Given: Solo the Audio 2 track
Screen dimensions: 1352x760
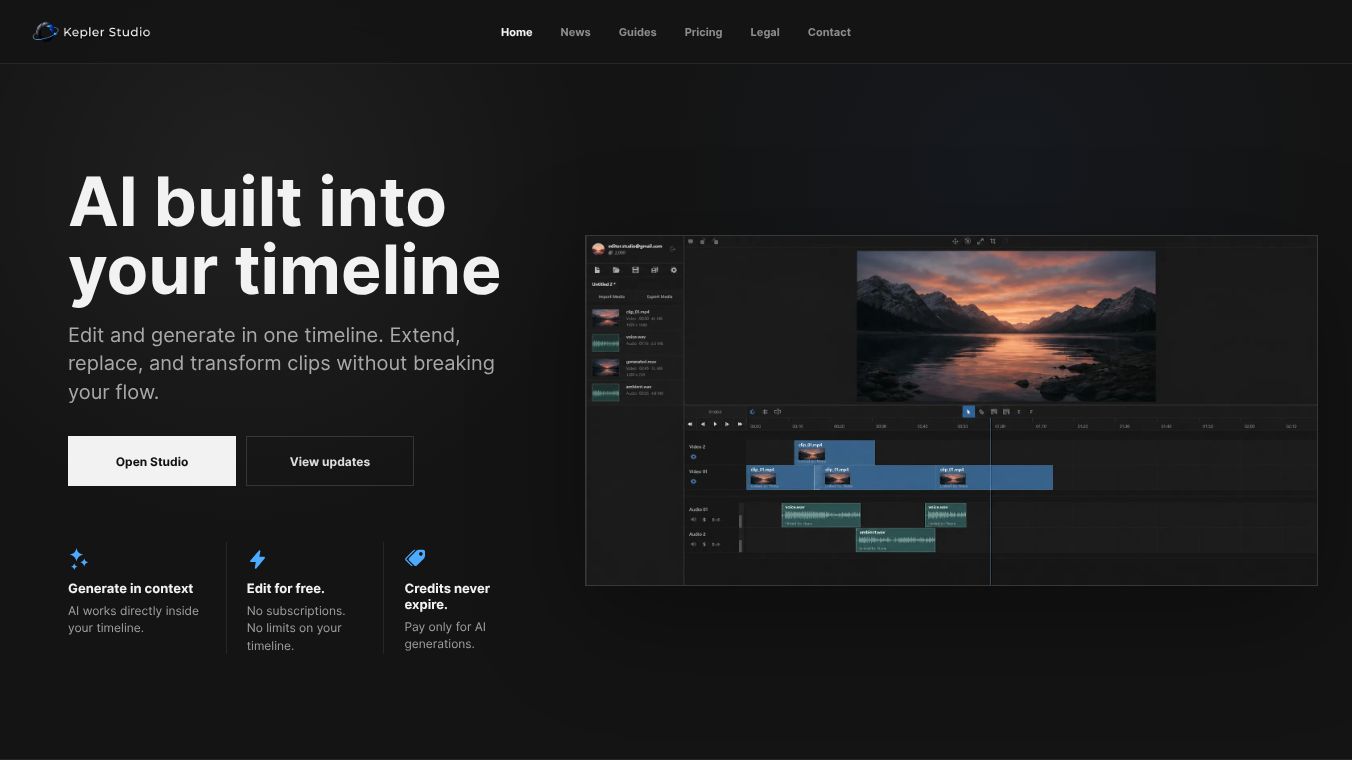Looking at the screenshot, I should click(704, 544).
